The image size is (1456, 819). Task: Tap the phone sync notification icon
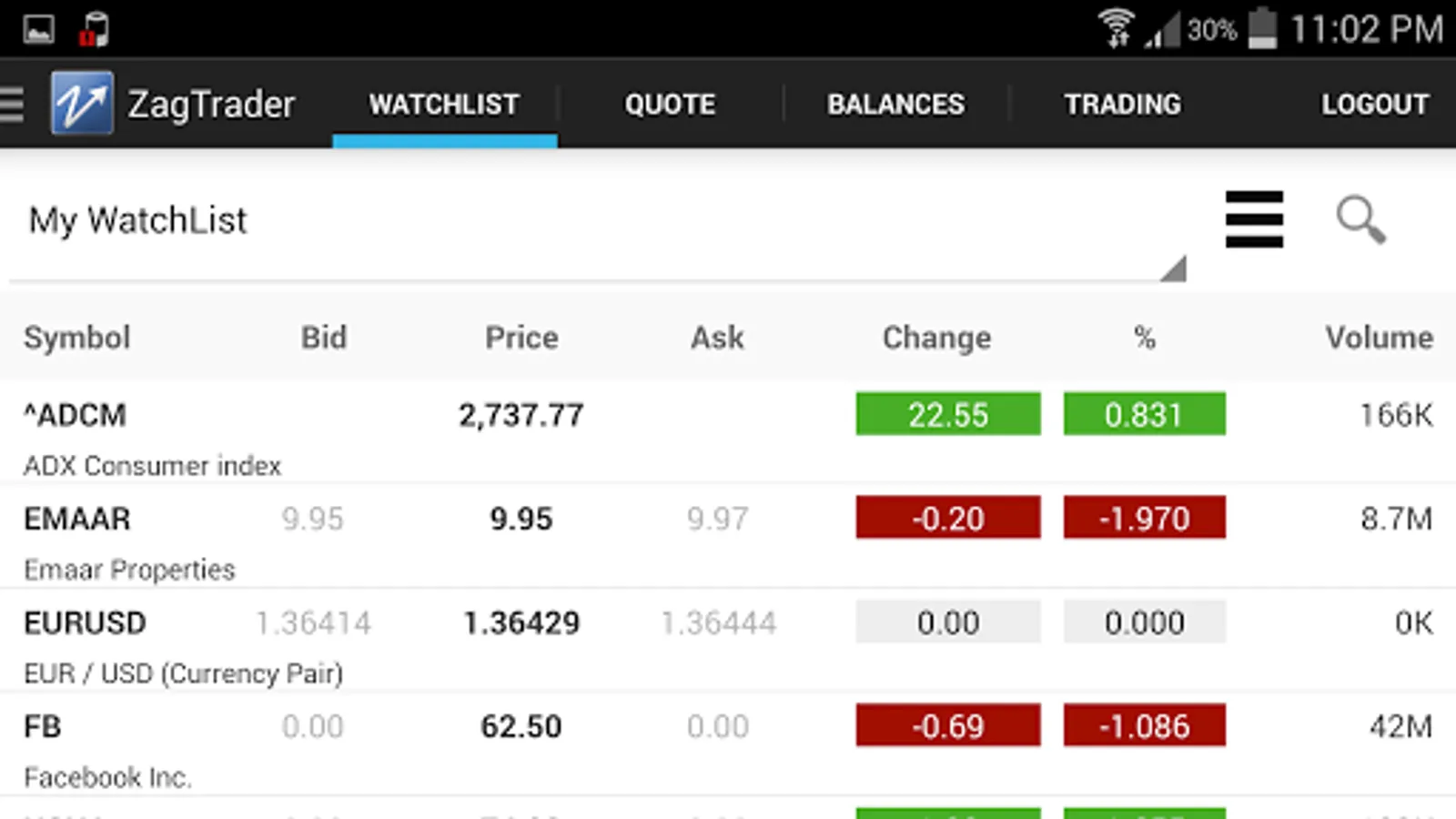click(94, 29)
